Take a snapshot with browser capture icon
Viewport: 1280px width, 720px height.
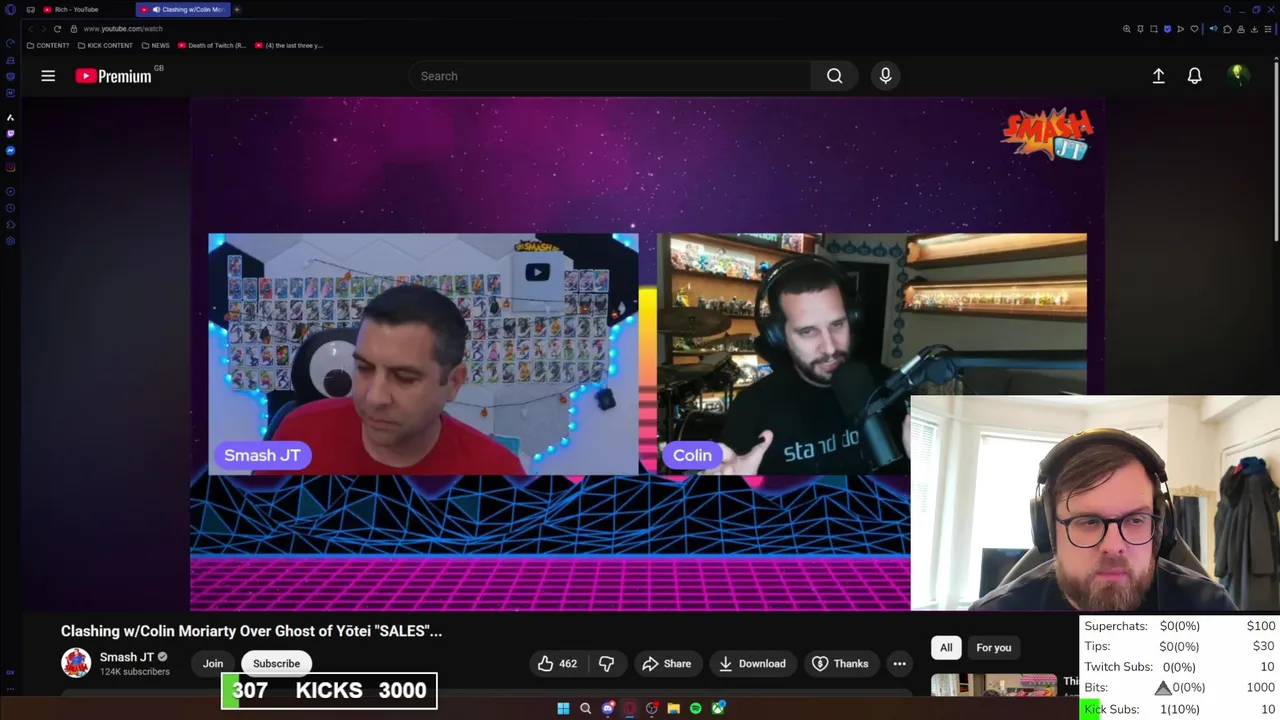pyautogui.click(x=1154, y=29)
